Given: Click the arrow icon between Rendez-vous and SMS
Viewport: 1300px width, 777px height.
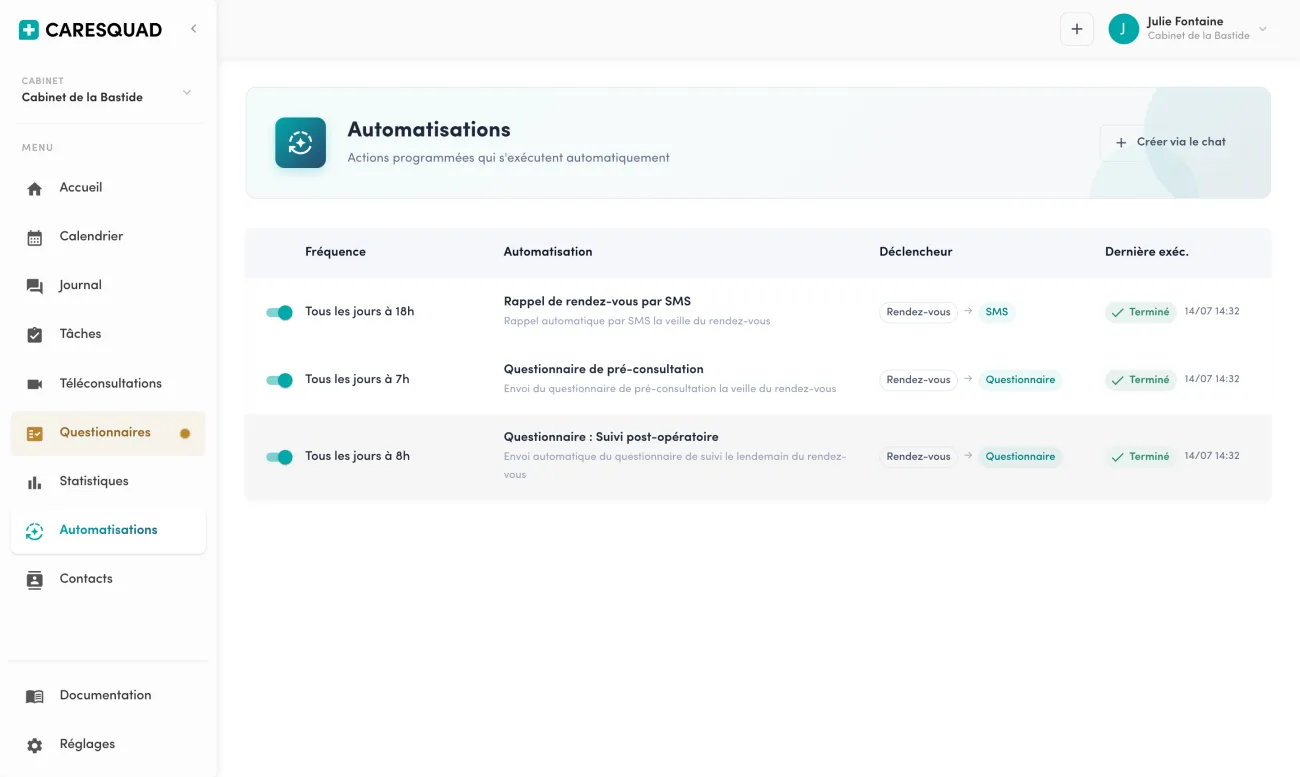Looking at the screenshot, I should [x=968, y=311].
